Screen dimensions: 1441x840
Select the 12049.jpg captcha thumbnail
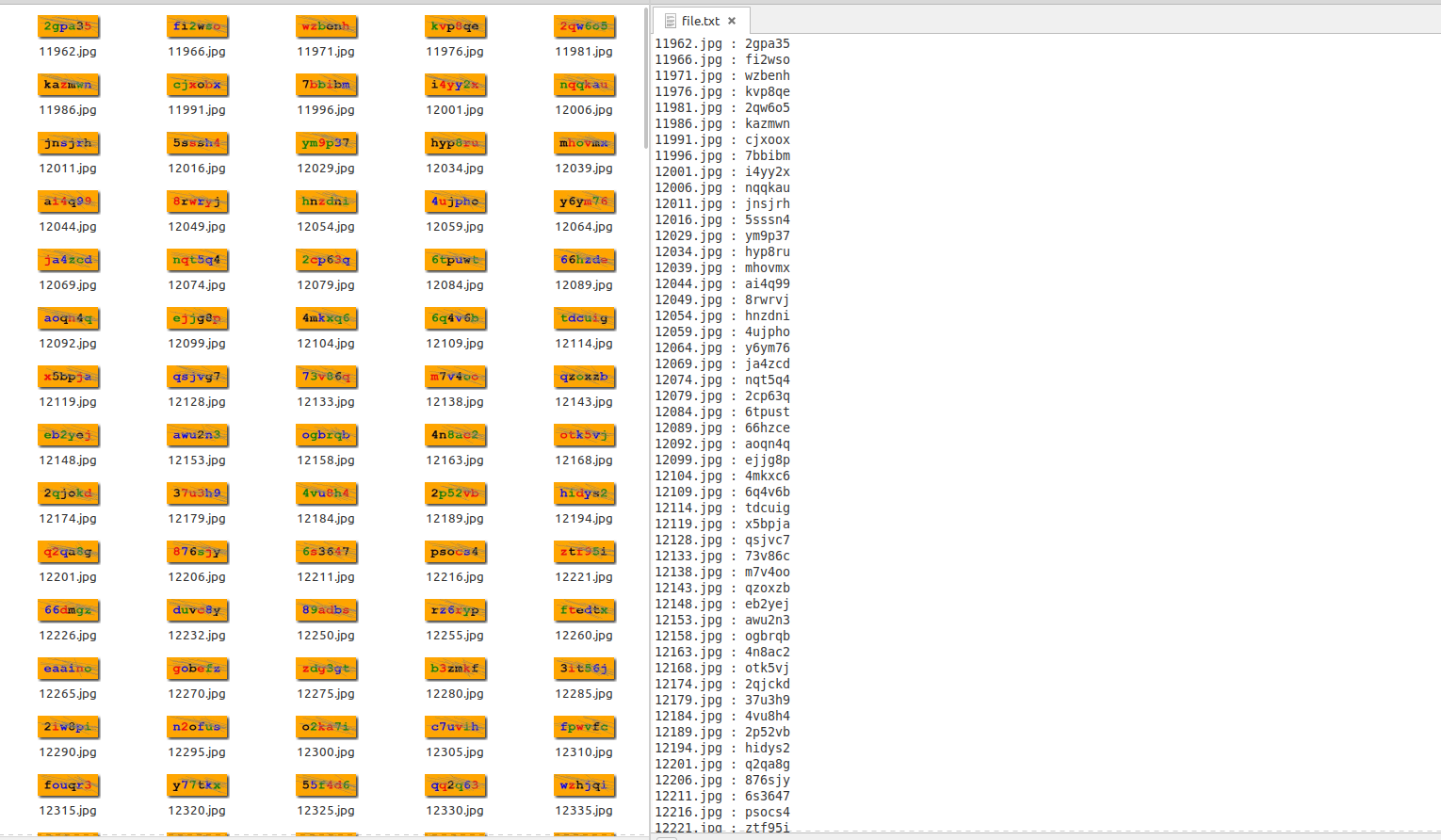click(197, 202)
